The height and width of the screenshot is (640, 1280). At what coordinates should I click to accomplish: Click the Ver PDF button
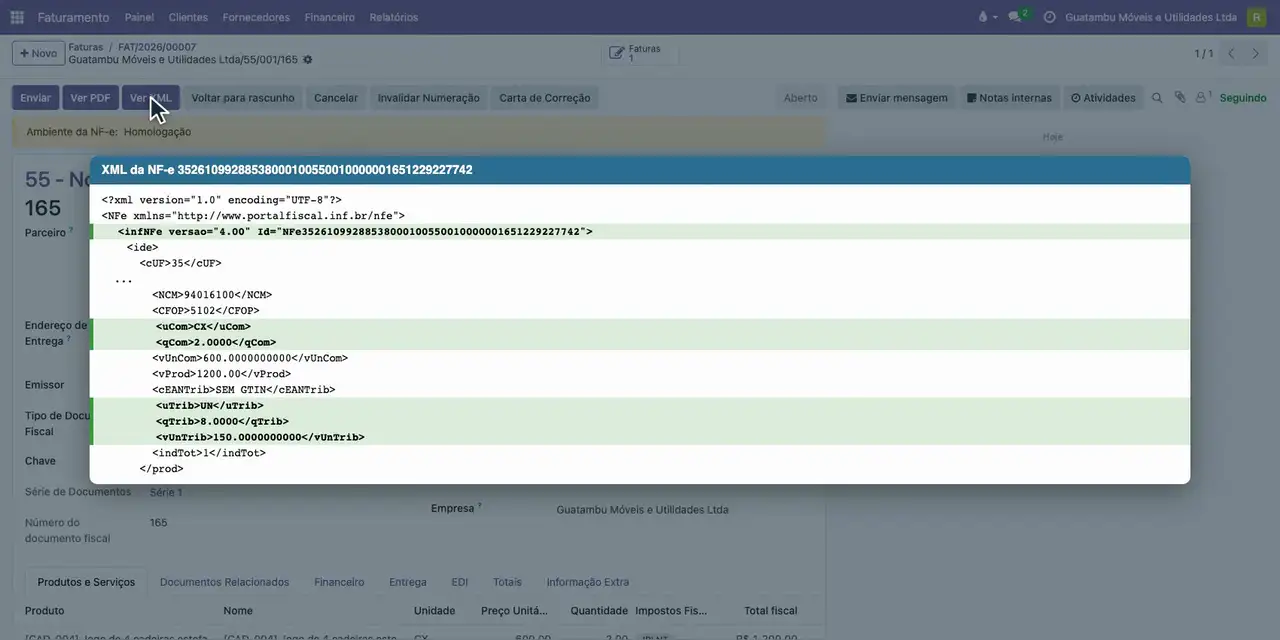90,98
